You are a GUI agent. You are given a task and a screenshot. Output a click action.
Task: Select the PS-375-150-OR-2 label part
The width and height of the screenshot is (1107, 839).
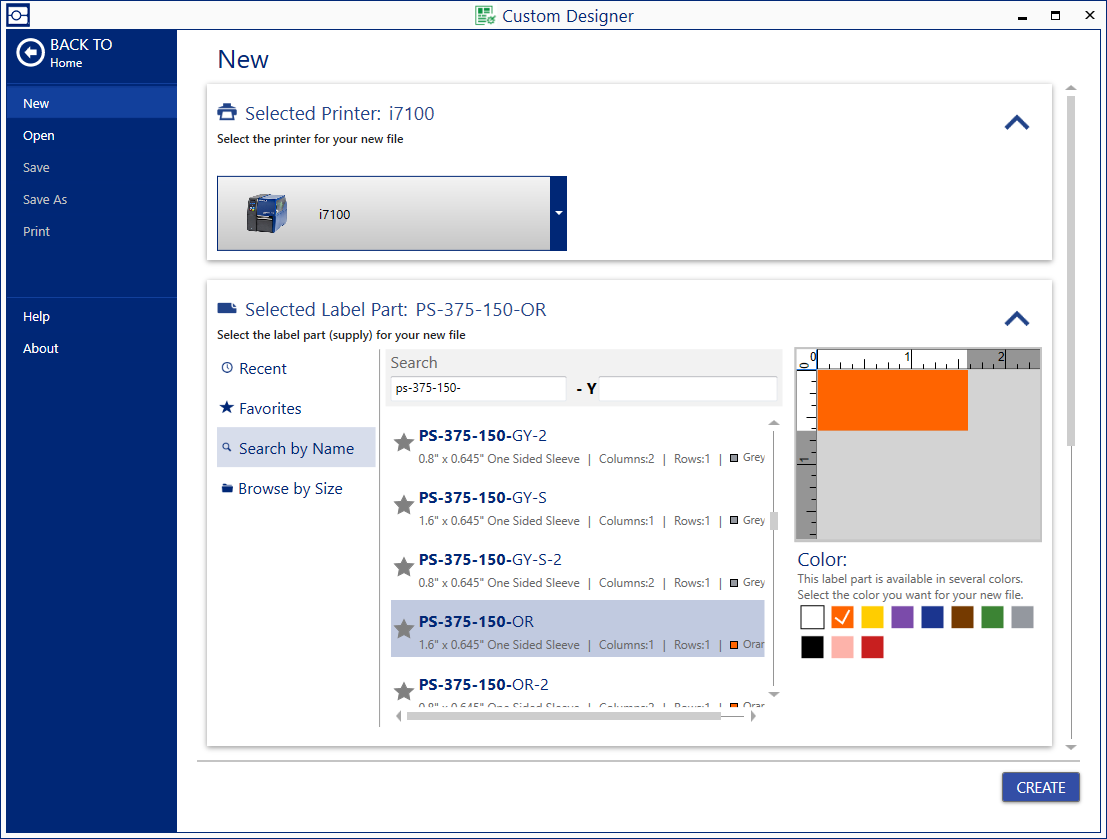(x=578, y=691)
